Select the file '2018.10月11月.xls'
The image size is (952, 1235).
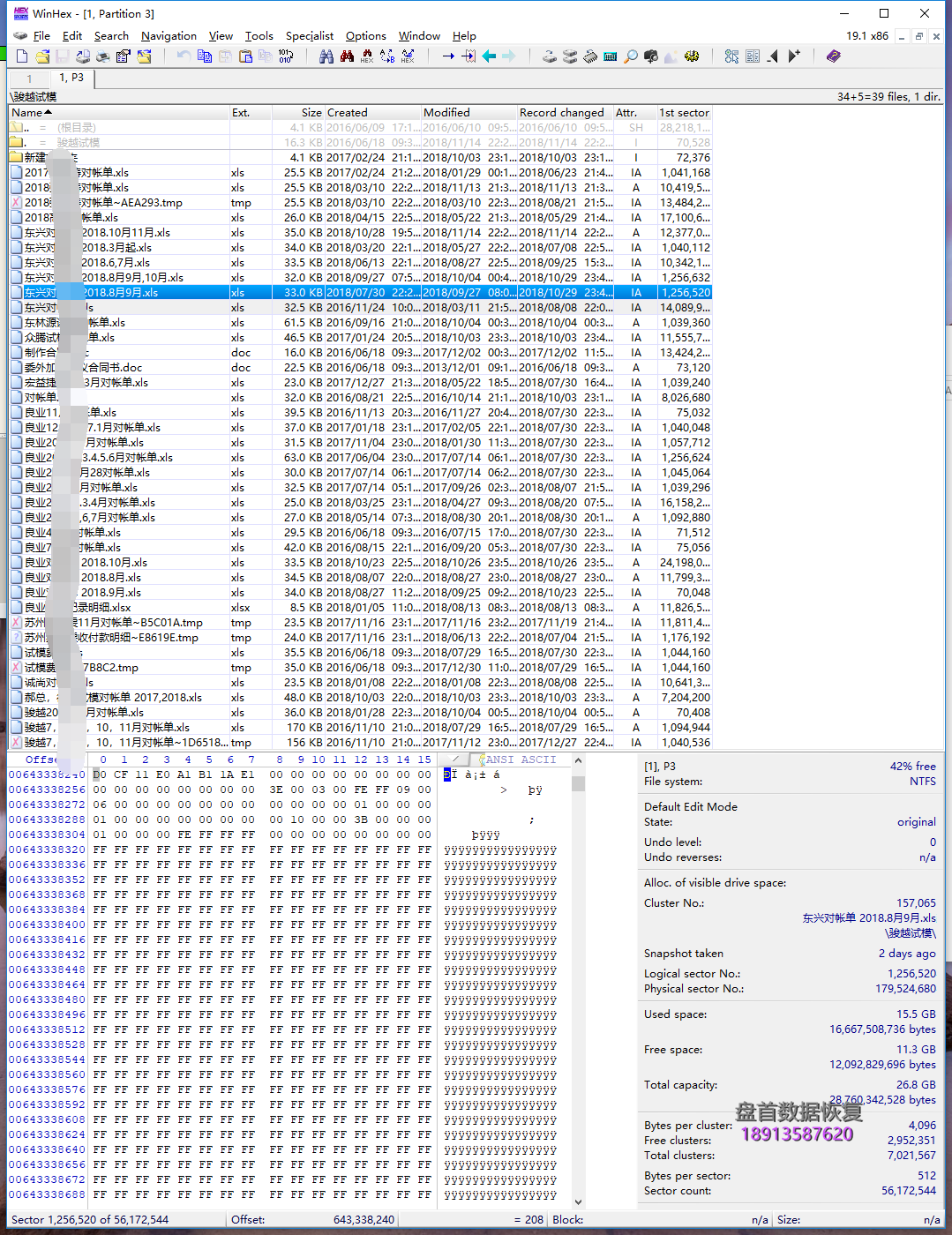pyautogui.click(x=360, y=233)
